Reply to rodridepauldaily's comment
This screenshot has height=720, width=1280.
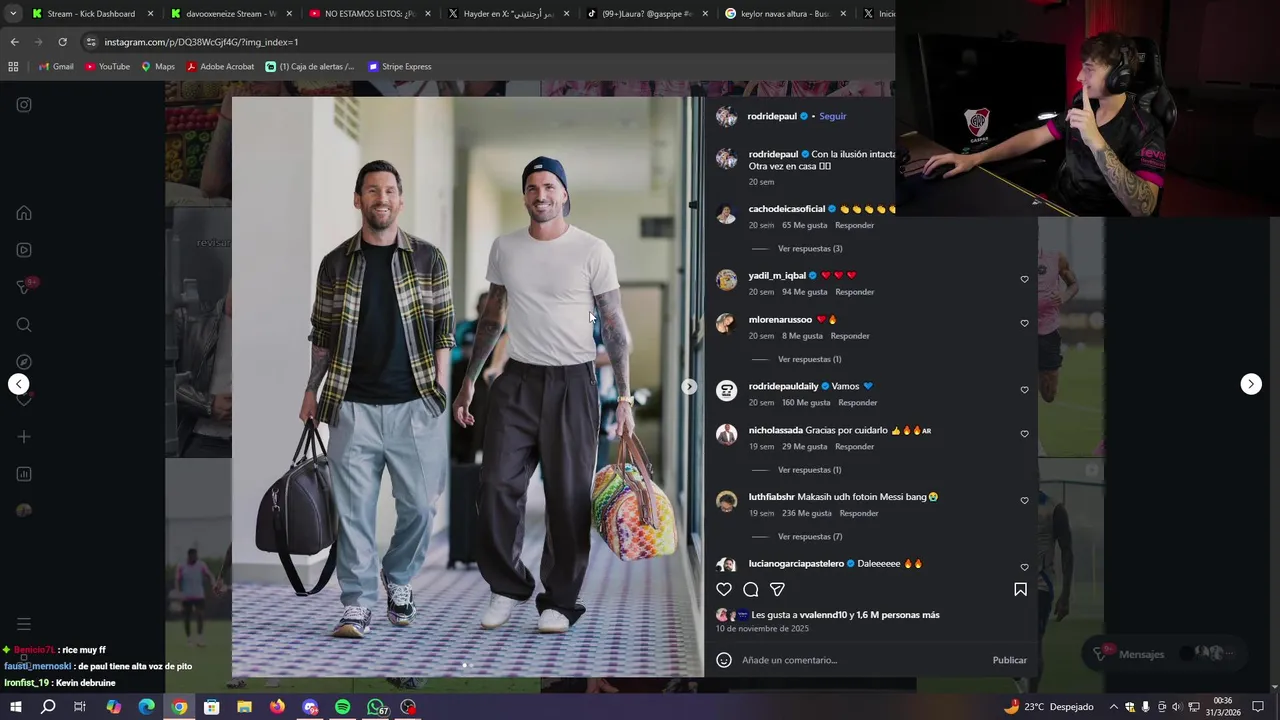tap(858, 403)
